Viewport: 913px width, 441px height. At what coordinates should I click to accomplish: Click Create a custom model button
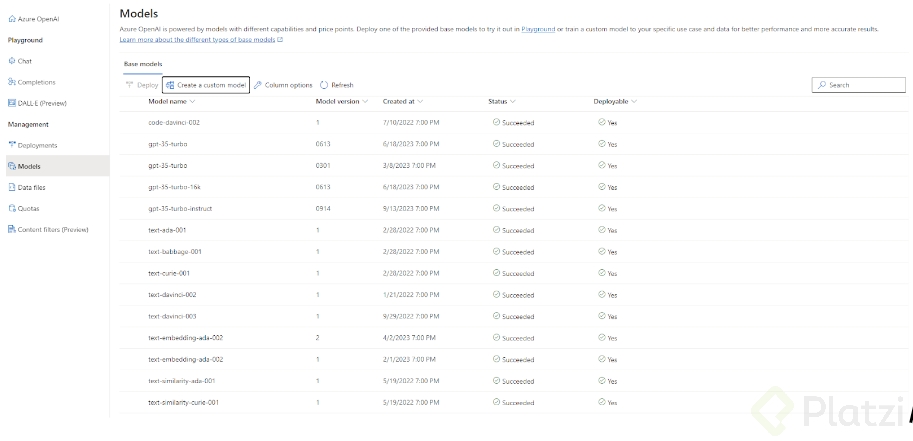206,85
